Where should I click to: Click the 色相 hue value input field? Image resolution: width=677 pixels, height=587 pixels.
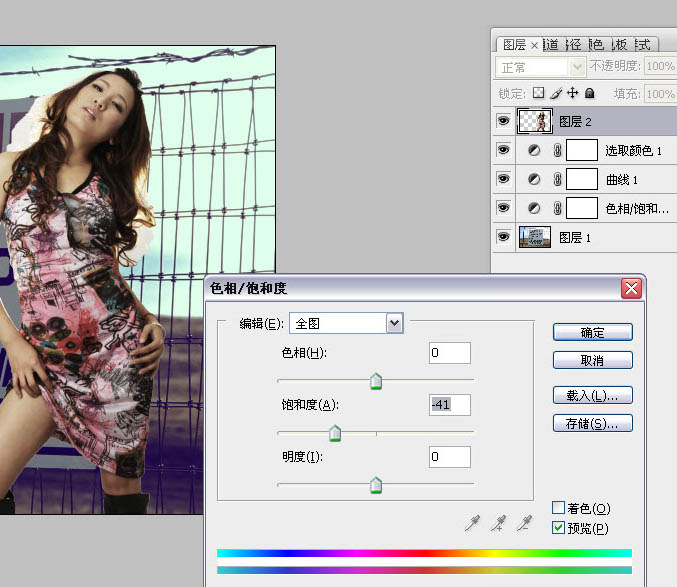[449, 353]
